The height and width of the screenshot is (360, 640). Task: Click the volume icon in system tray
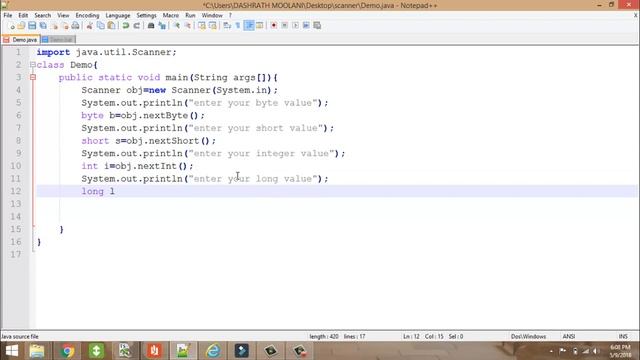[x=596, y=351]
